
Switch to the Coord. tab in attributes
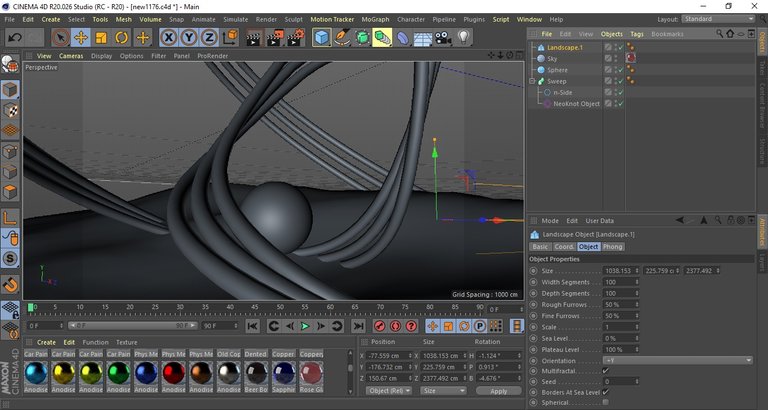[565, 246]
